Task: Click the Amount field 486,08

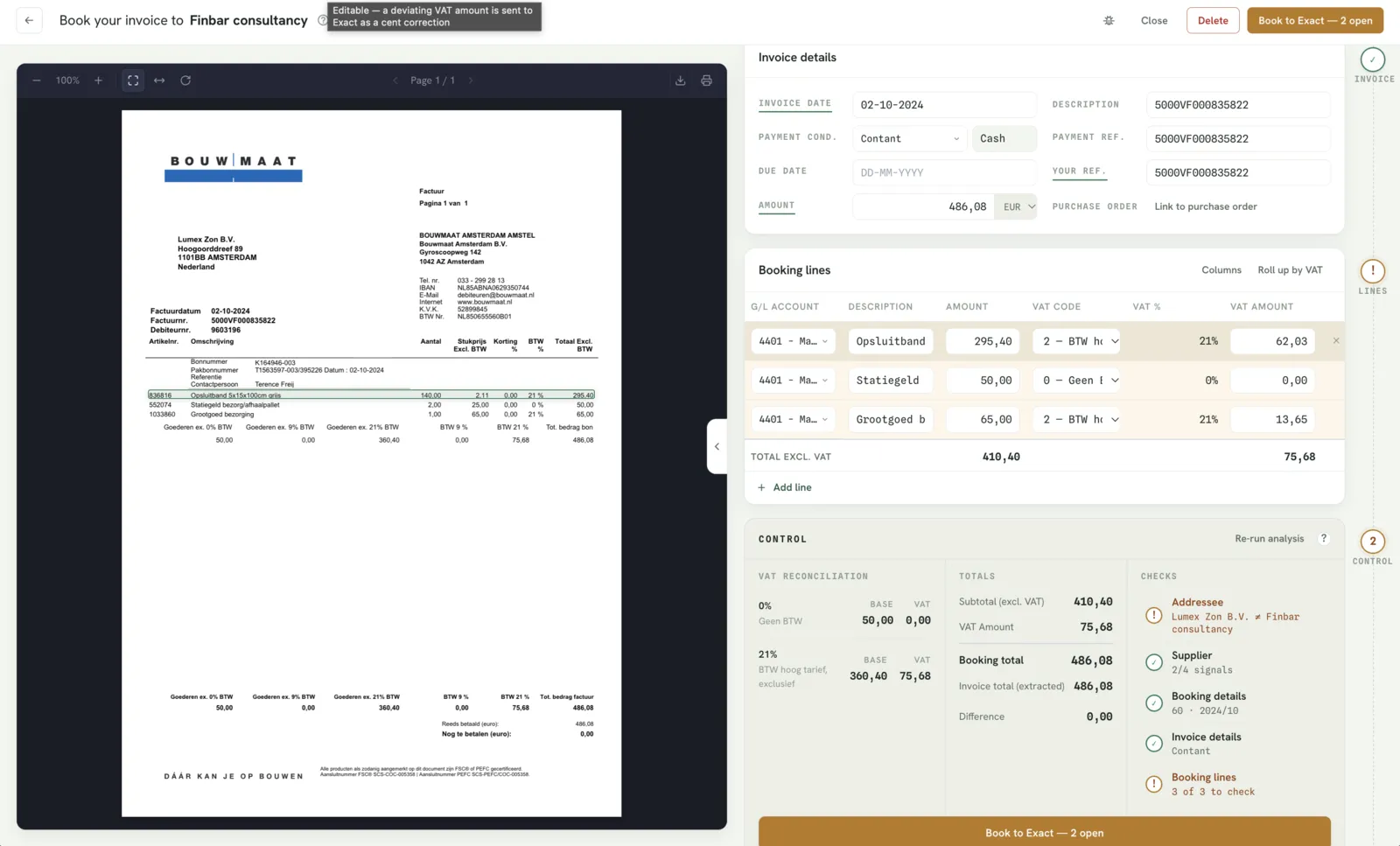Action: 923,206
